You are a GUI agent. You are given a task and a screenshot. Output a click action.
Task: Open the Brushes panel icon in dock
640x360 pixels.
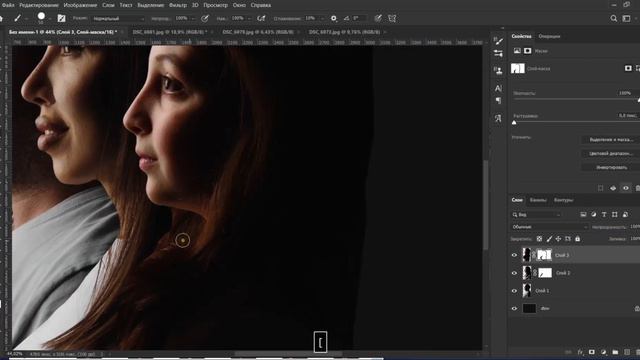[x=498, y=41]
